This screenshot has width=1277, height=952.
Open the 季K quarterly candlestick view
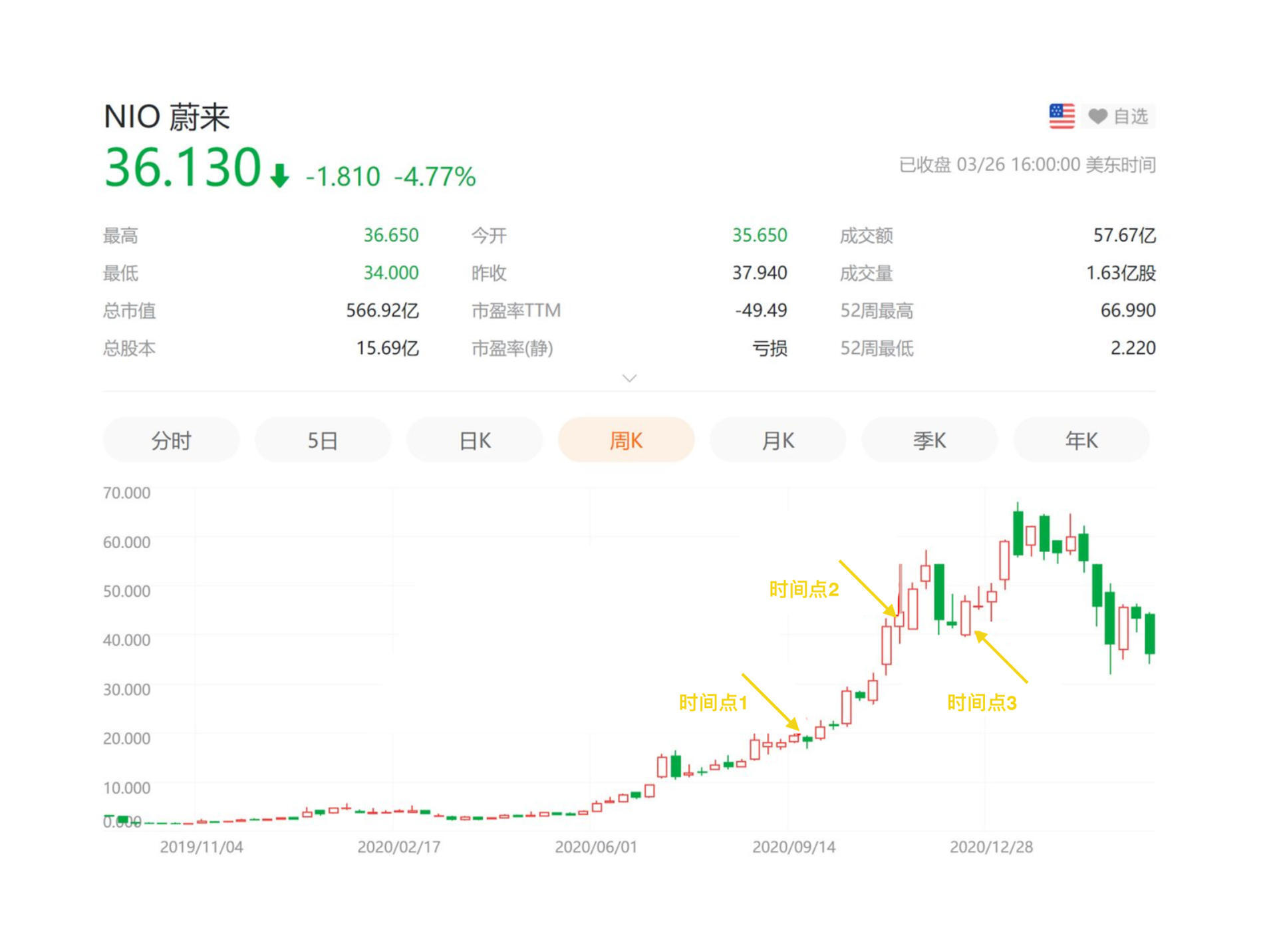(x=929, y=440)
